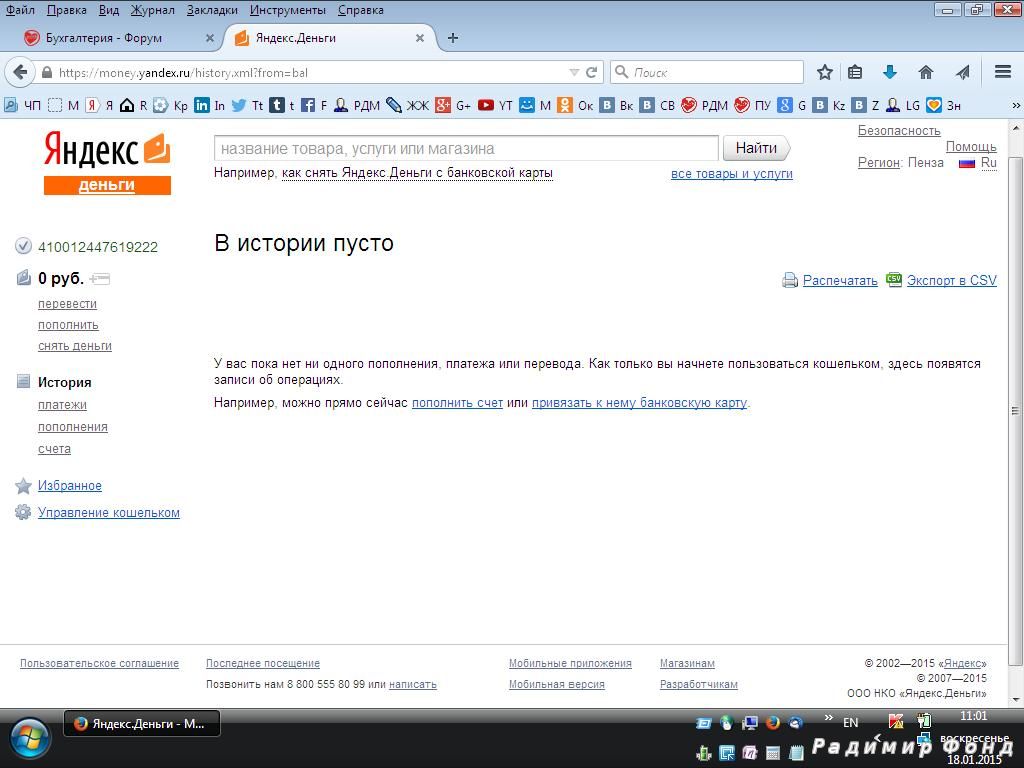Open the ПУ heart bookmark
This screenshot has height=768, width=1024.
coord(752,105)
